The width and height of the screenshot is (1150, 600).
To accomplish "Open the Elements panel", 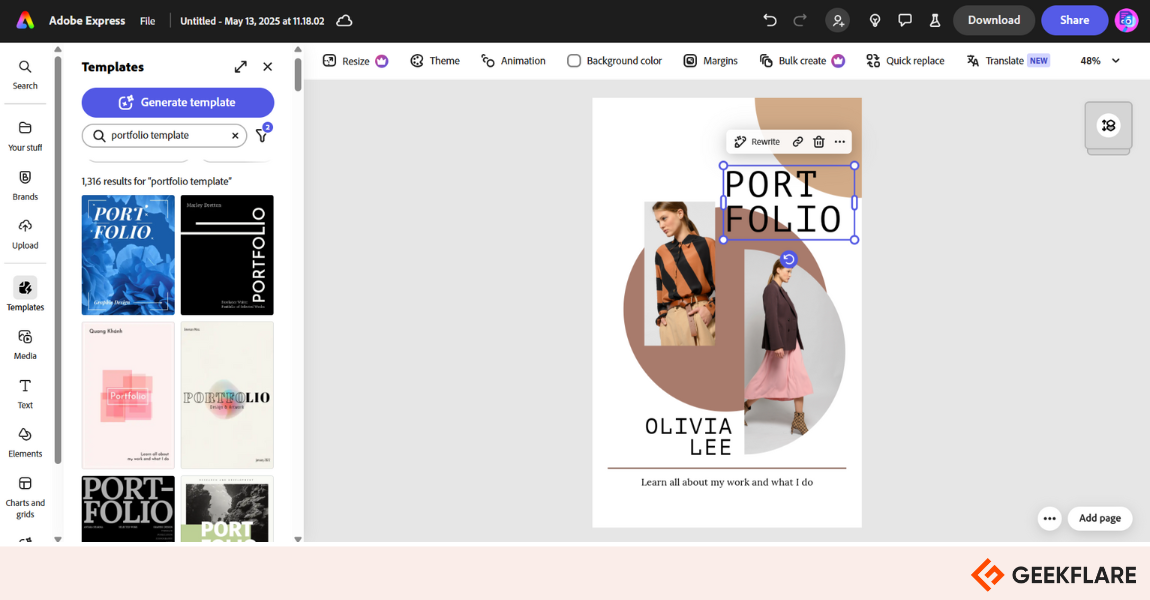I will click(25, 441).
